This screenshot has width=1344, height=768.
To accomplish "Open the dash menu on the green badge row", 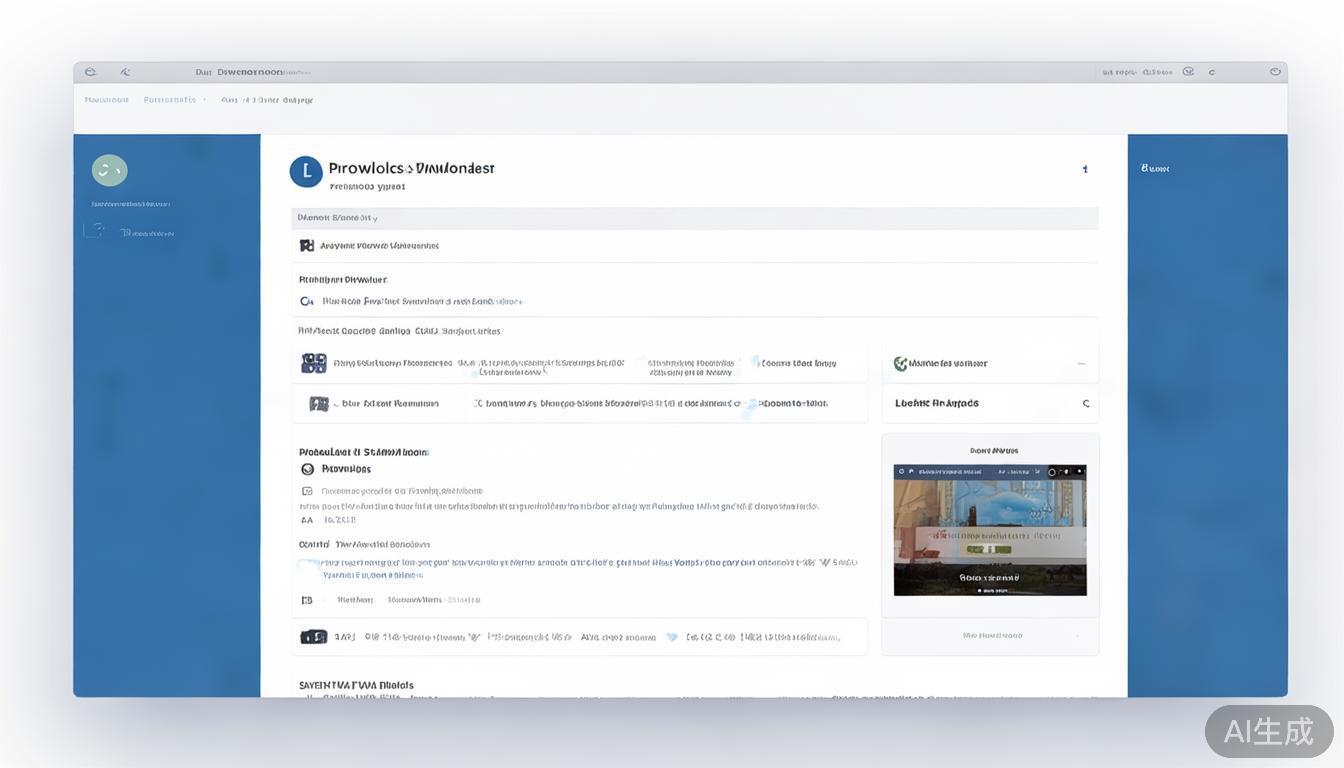I will click(x=1081, y=364).
